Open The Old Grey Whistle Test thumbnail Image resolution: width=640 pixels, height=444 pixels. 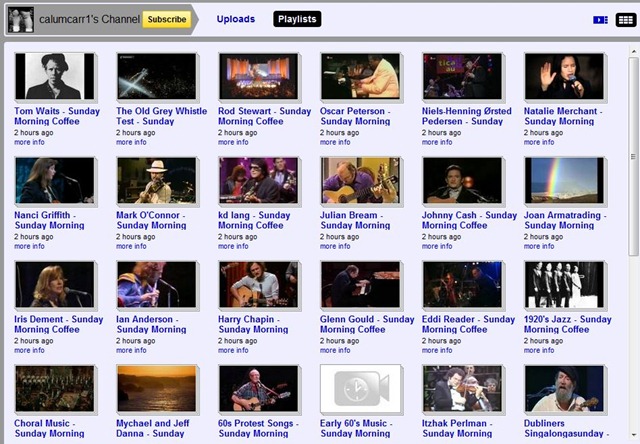pos(157,76)
